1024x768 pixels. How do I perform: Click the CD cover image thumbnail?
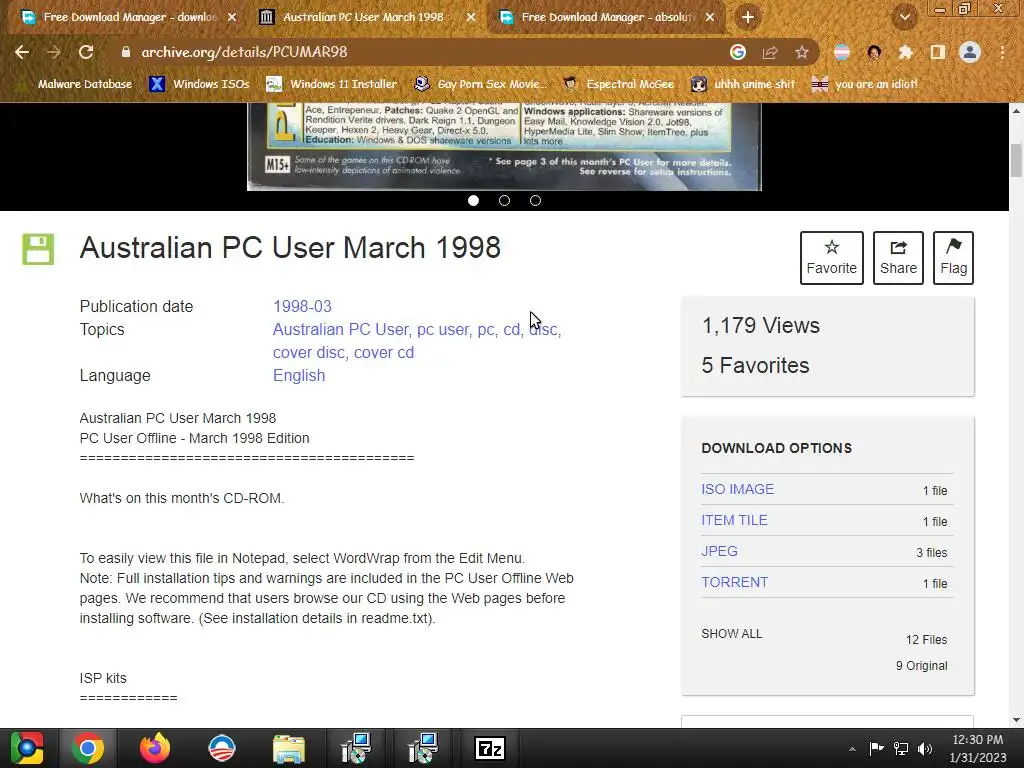pyautogui.click(x=504, y=146)
